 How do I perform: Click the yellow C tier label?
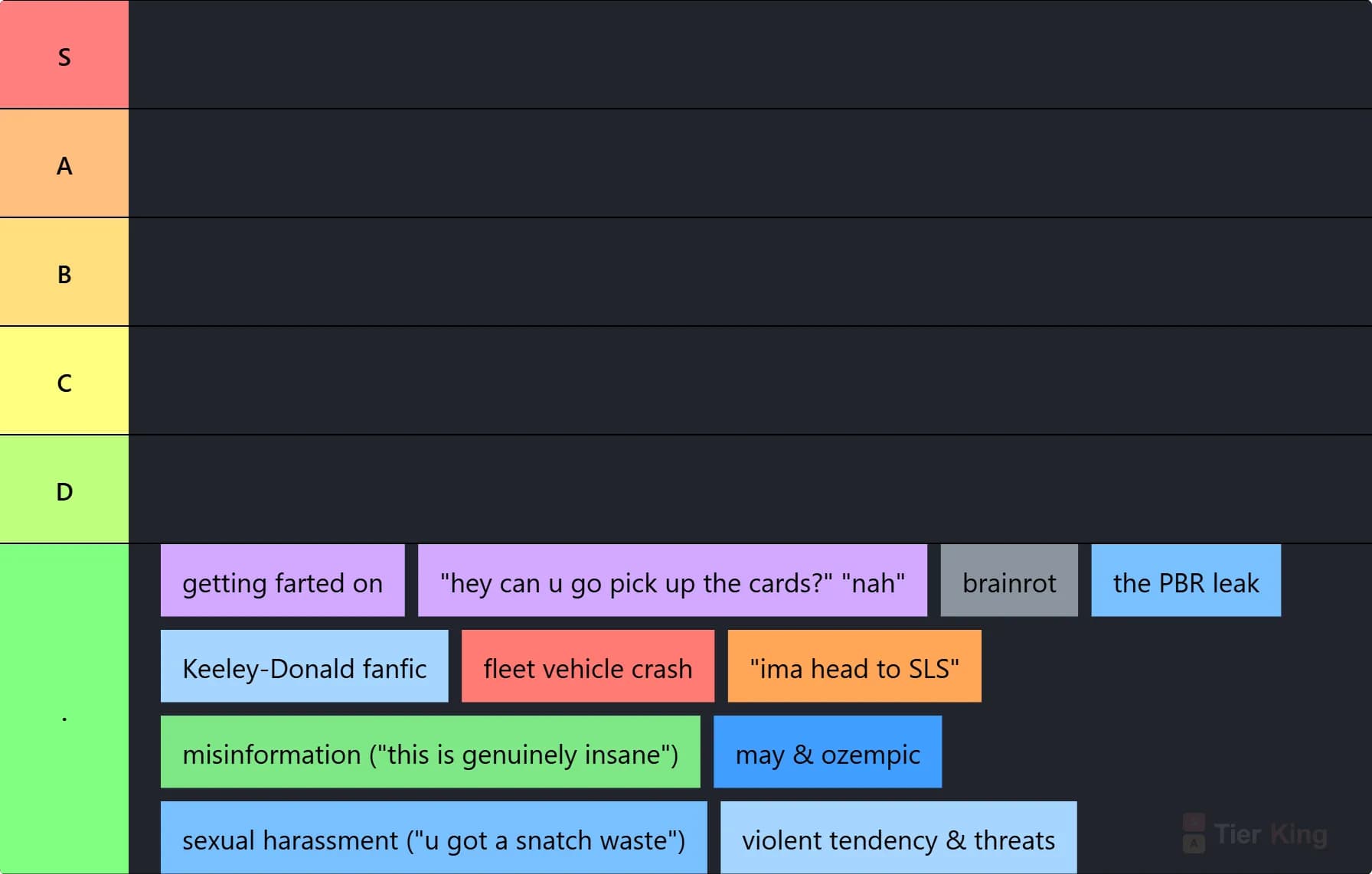point(64,380)
